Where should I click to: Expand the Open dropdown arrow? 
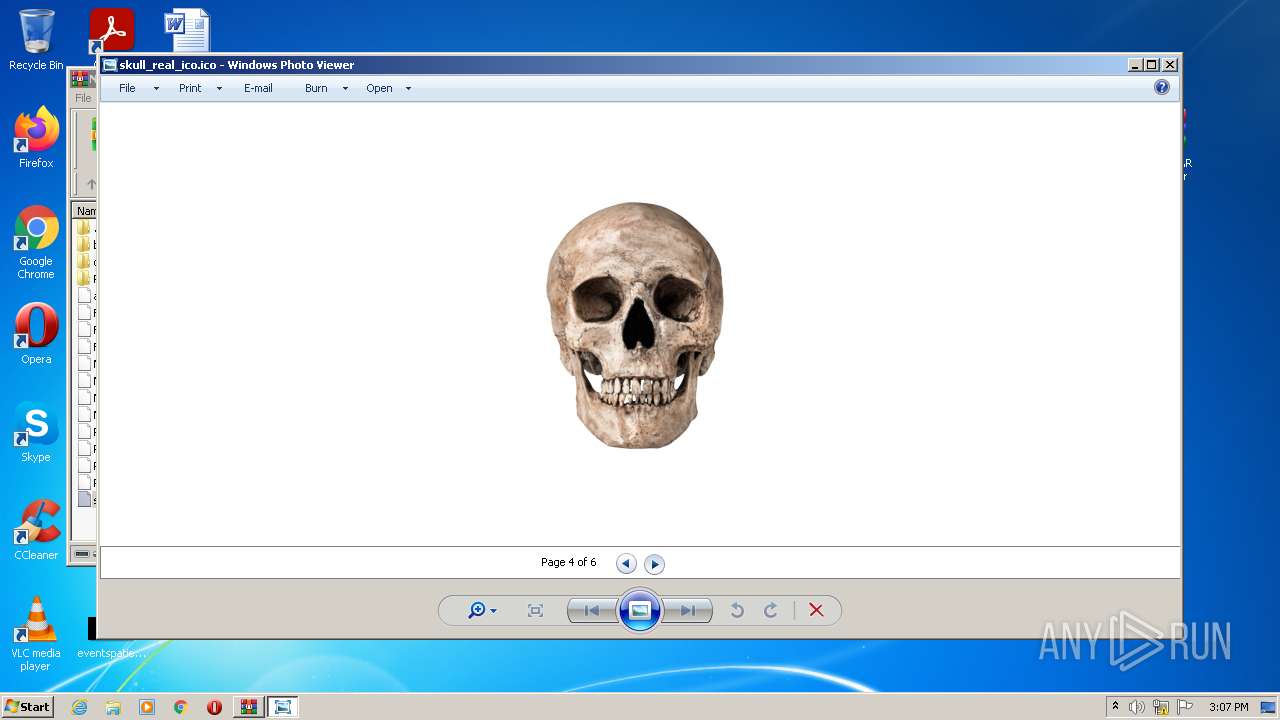(x=408, y=88)
